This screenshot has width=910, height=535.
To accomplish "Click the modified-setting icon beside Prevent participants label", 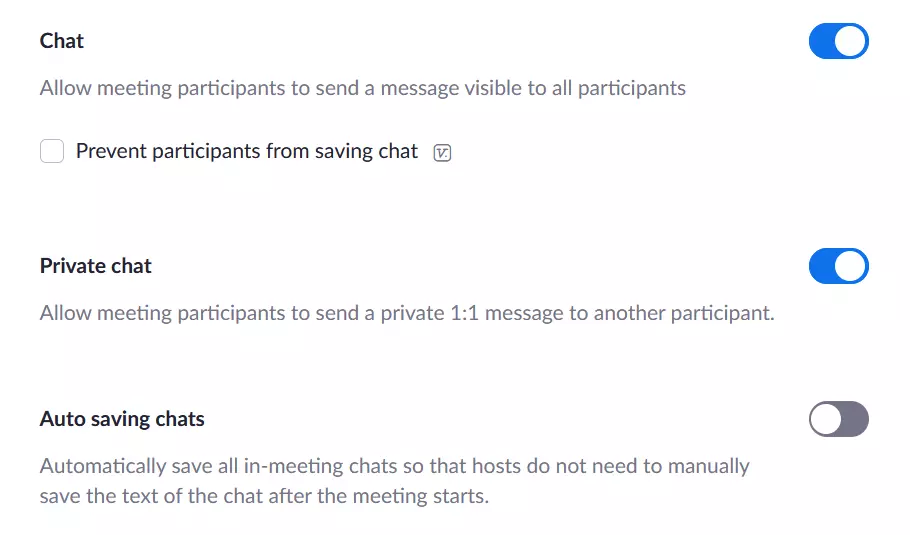I will coord(443,153).
